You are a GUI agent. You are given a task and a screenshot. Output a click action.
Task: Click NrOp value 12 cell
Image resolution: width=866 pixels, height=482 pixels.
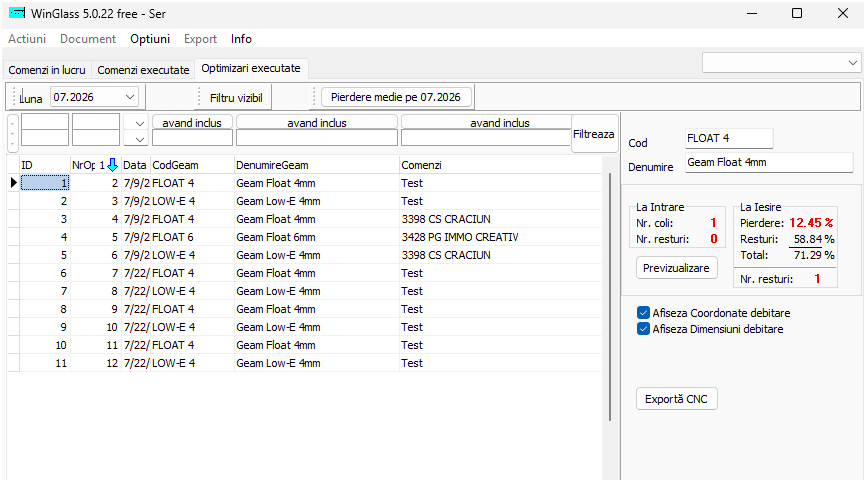coord(96,363)
